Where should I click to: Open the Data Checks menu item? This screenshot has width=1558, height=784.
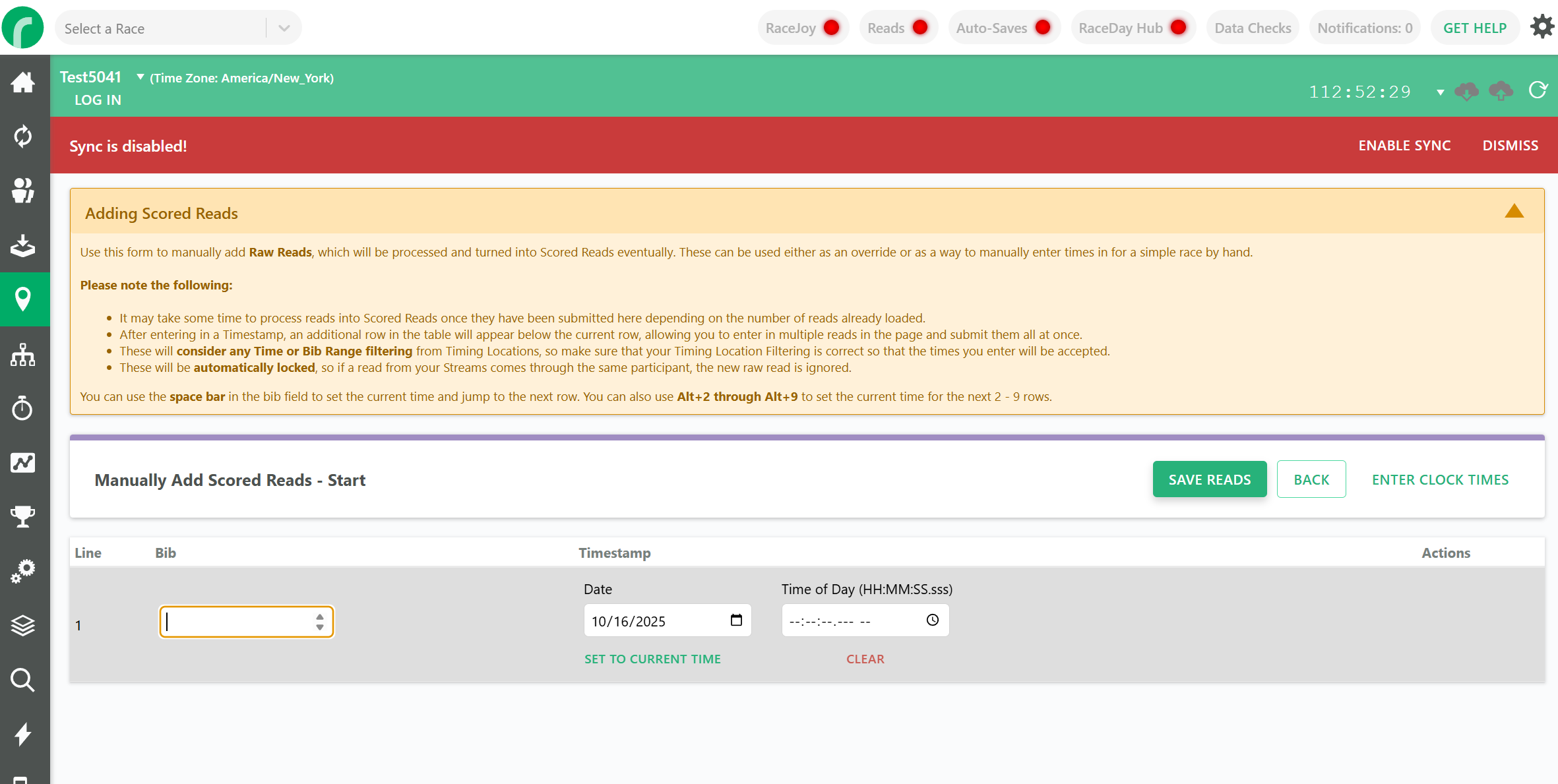tap(1252, 28)
